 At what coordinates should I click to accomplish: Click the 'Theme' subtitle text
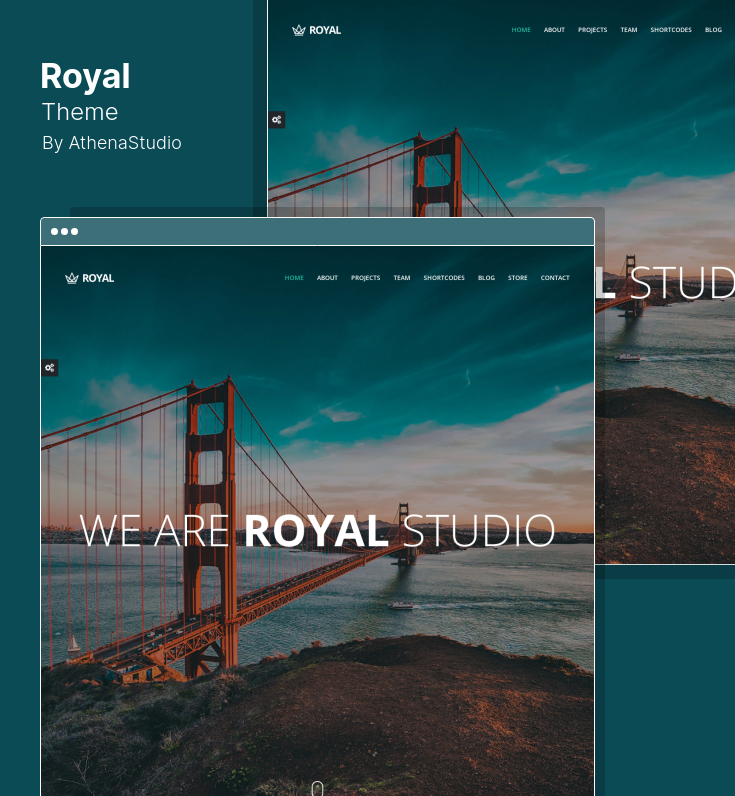pos(80,112)
